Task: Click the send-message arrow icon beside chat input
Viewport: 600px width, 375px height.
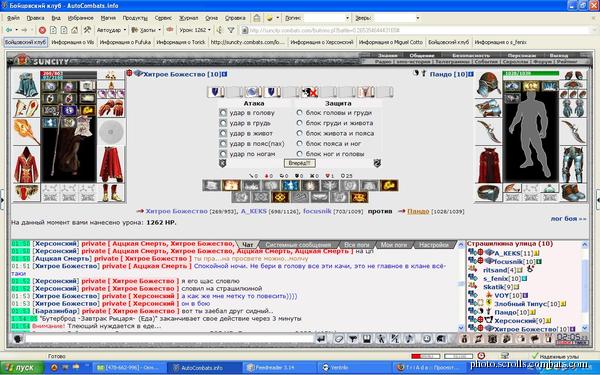Action: (x=321, y=339)
